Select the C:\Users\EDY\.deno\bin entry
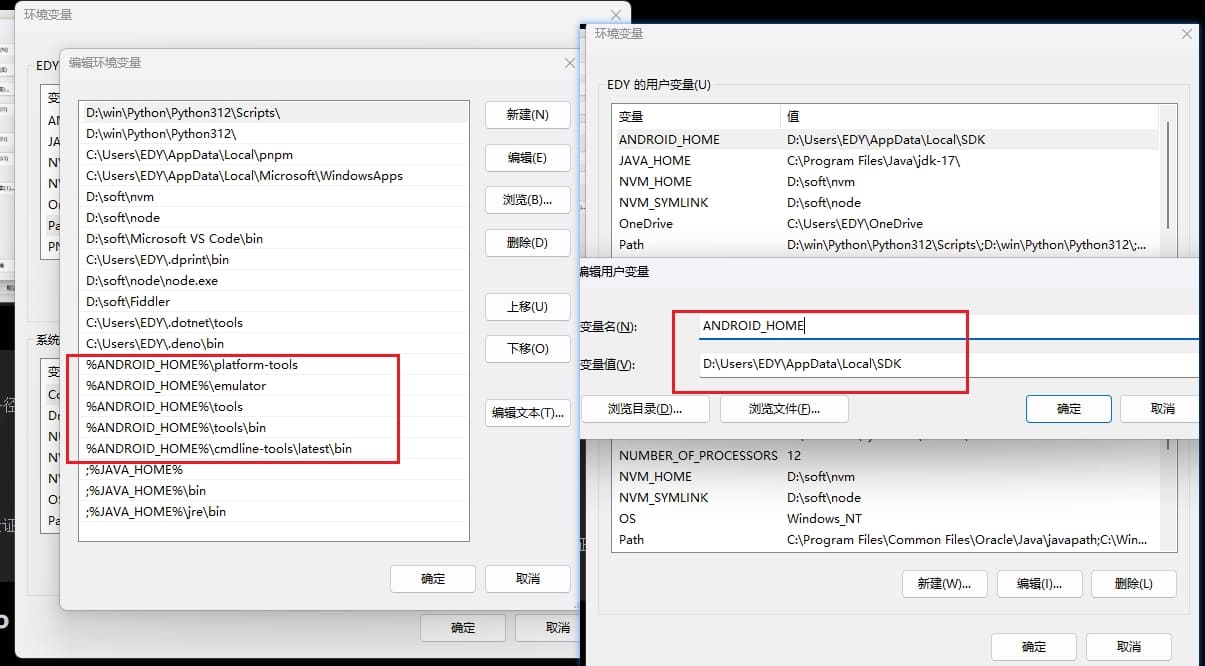Screen dimensions: 1205x666 [274, 344]
